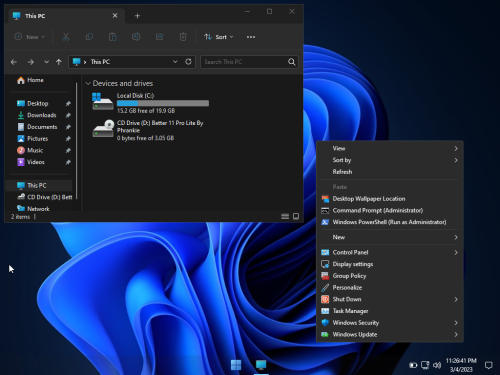Expand the New submenu in context menu
The height and width of the screenshot is (375, 500).
tap(390, 237)
